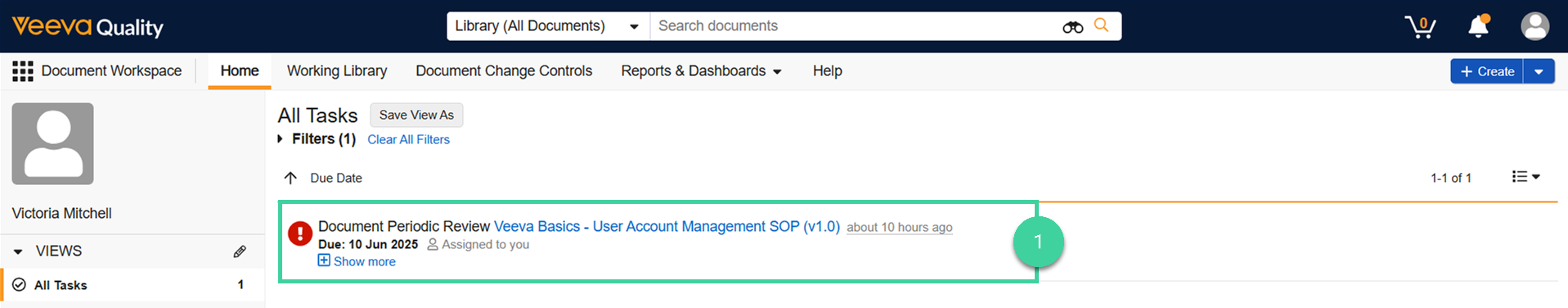The width and height of the screenshot is (1568, 308).
Task: Click the Show more link
Action: tap(365, 261)
